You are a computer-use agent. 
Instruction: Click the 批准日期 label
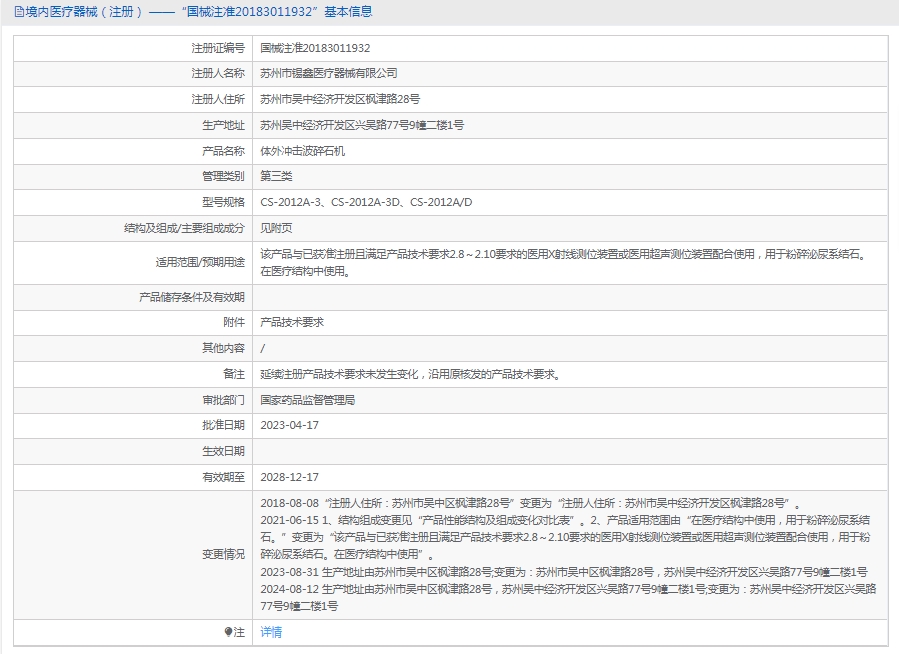(x=223, y=425)
